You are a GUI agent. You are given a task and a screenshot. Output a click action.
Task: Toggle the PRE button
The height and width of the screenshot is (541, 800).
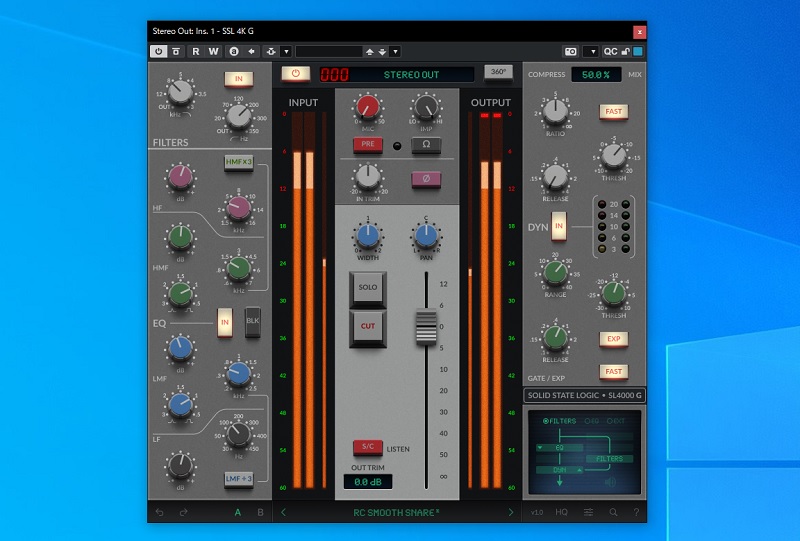[367, 144]
